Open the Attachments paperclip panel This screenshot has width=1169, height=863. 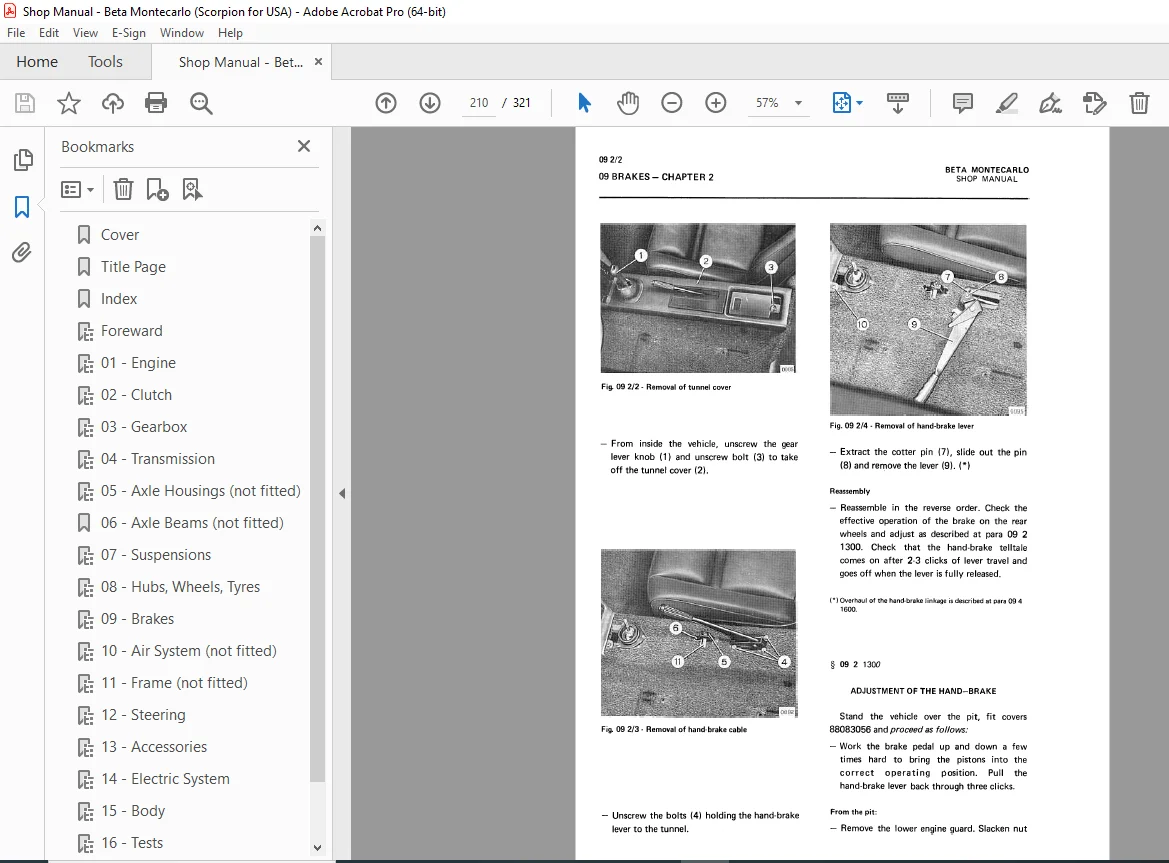[22, 253]
